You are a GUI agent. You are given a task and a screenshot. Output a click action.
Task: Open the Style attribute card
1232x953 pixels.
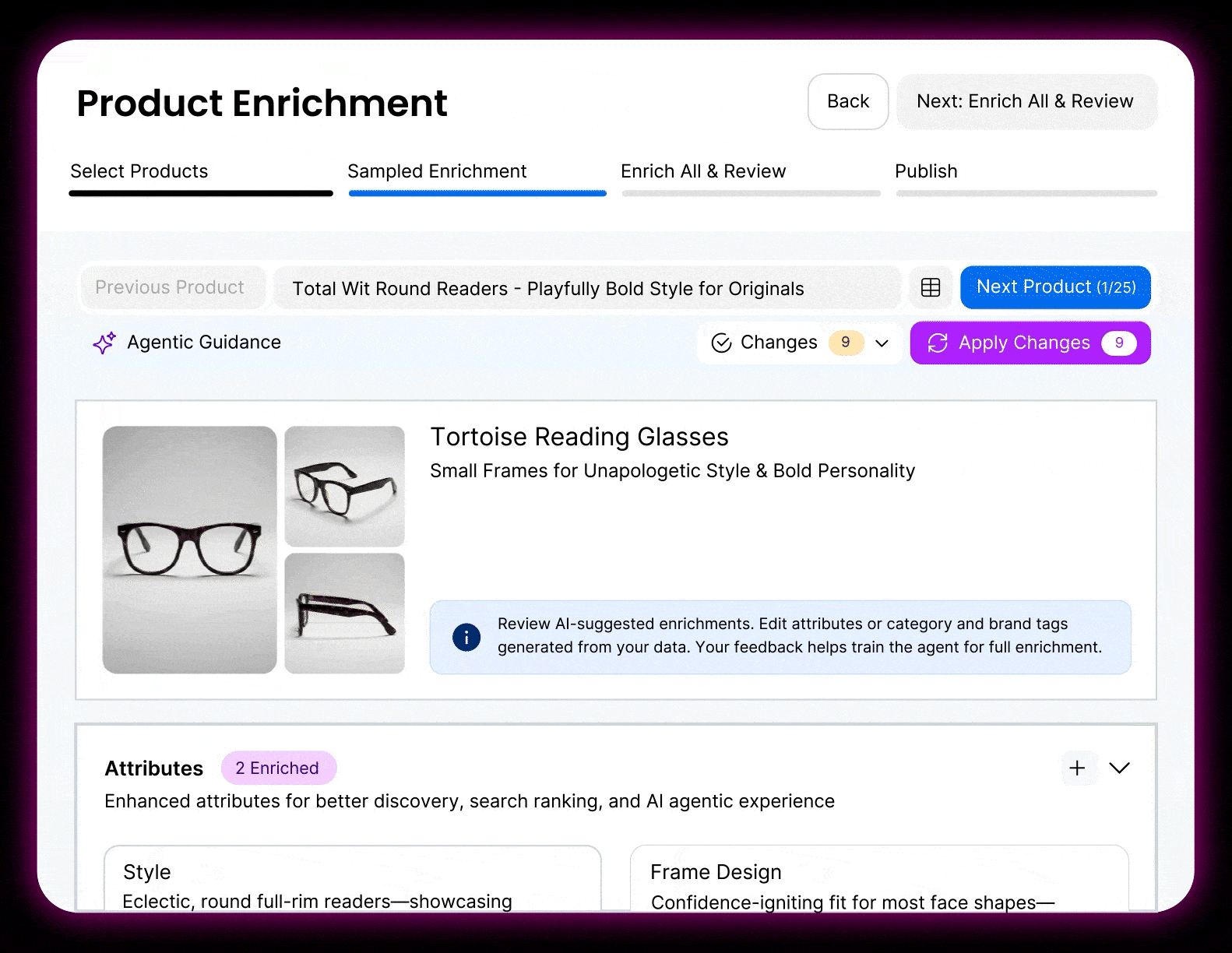[353, 879]
